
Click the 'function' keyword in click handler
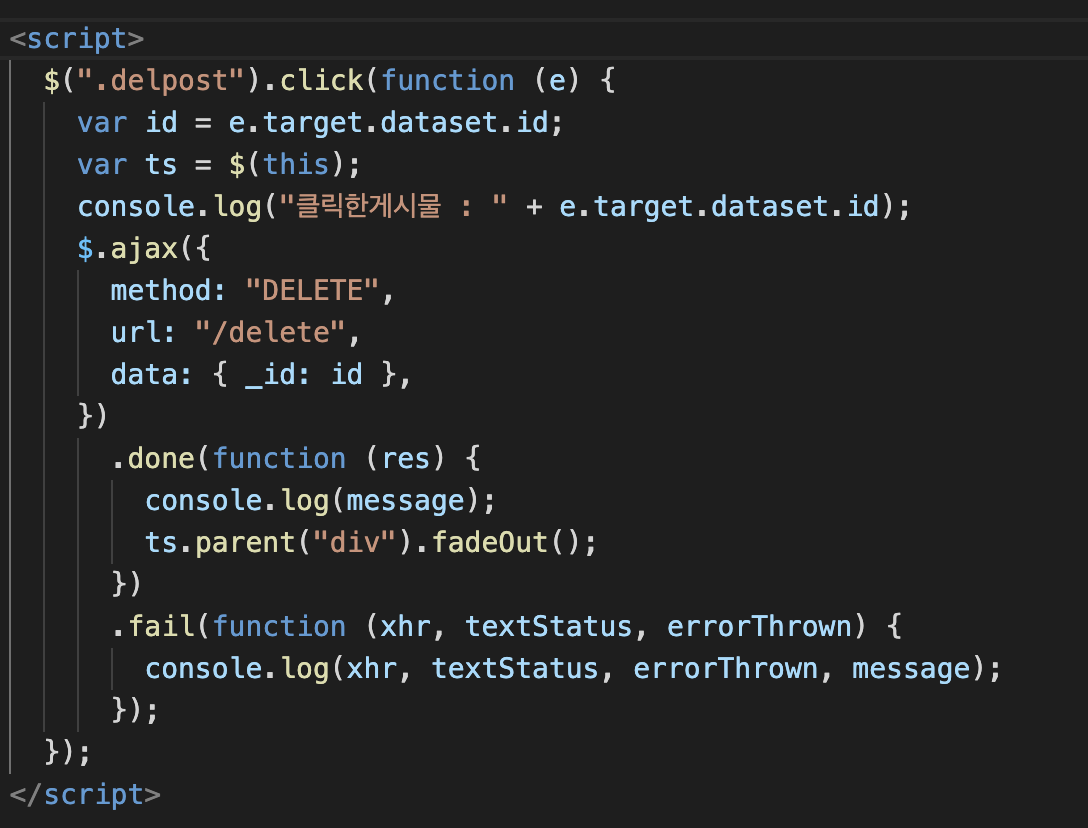(448, 81)
